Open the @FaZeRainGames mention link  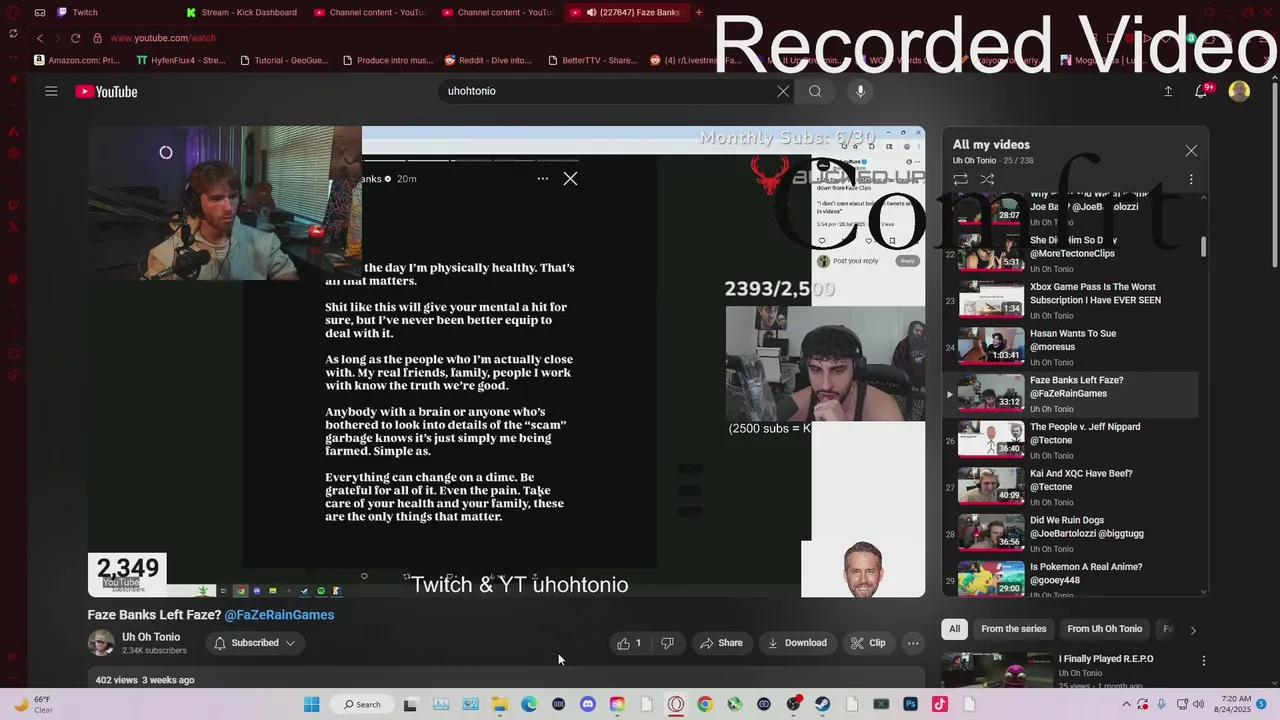click(279, 615)
